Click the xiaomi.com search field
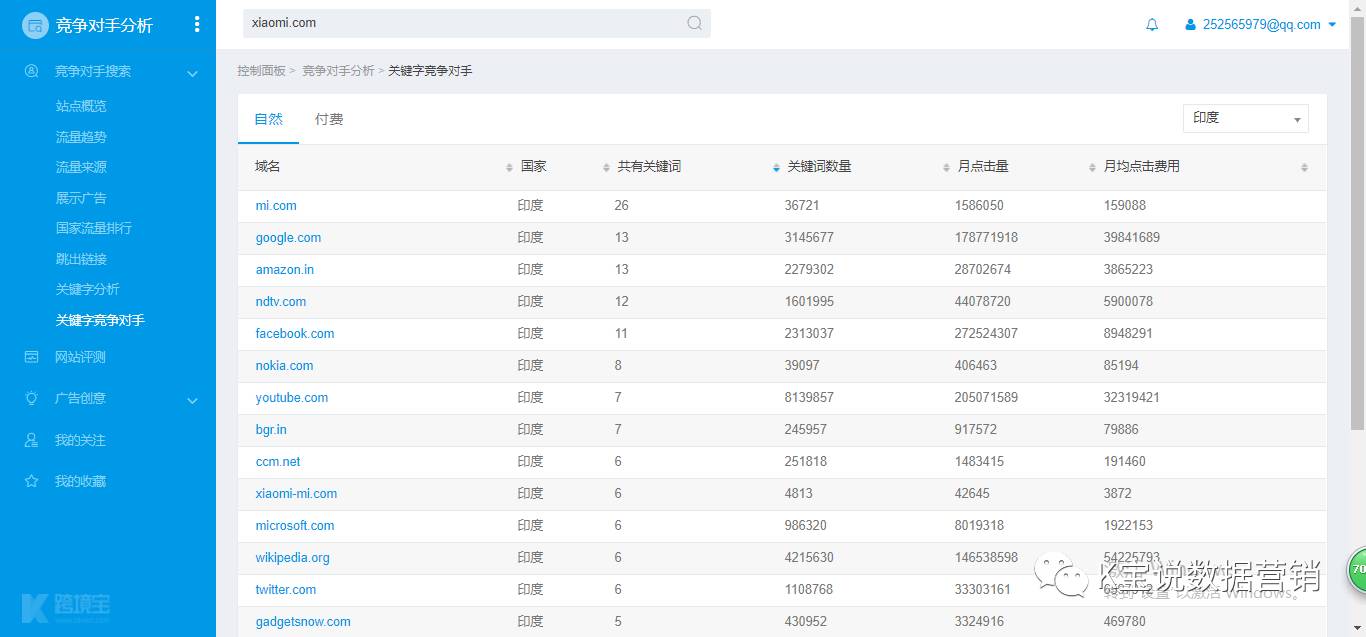1366x637 pixels. coord(476,23)
